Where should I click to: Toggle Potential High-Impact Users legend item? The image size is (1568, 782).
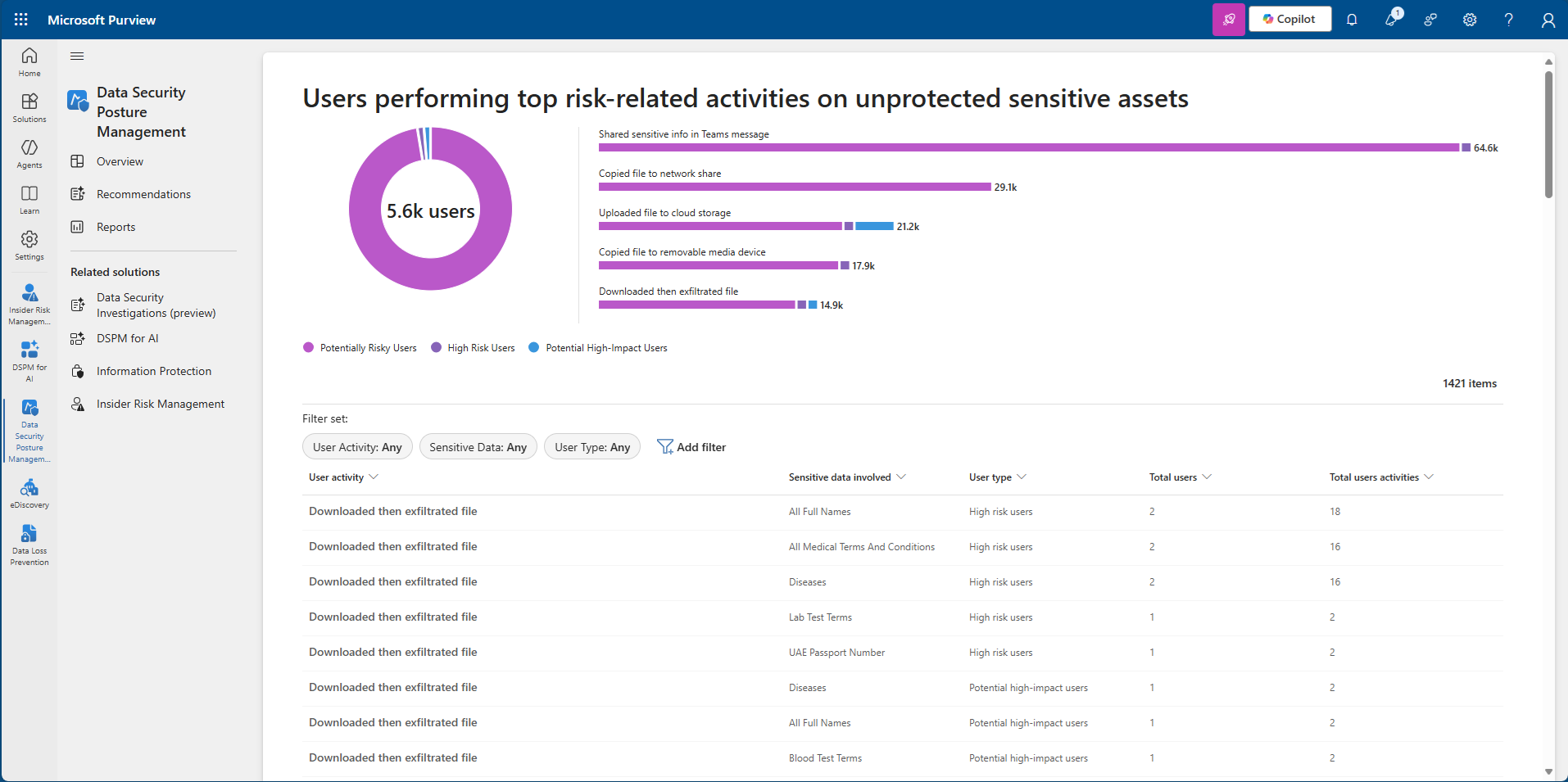598,348
